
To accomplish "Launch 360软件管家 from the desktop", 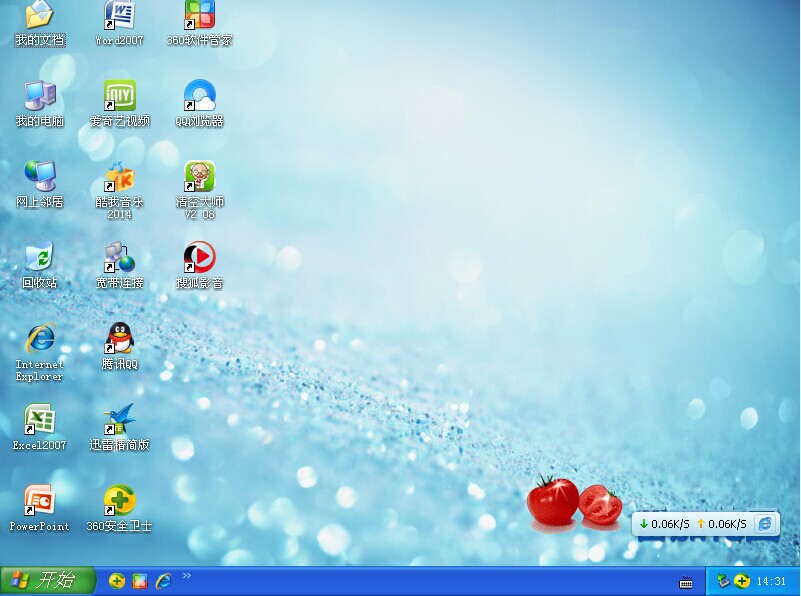I will pyautogui.click(x=199, y=17).
